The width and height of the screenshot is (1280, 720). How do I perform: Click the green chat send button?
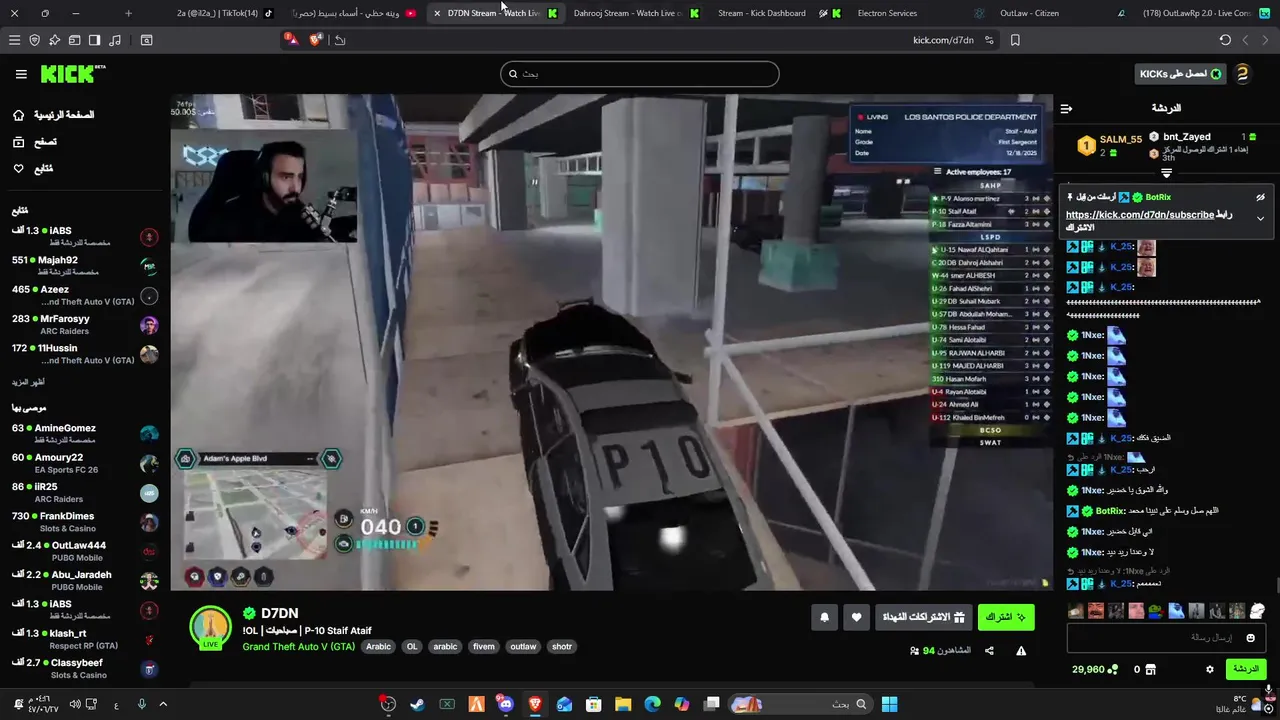click(x=1245, y=669)
